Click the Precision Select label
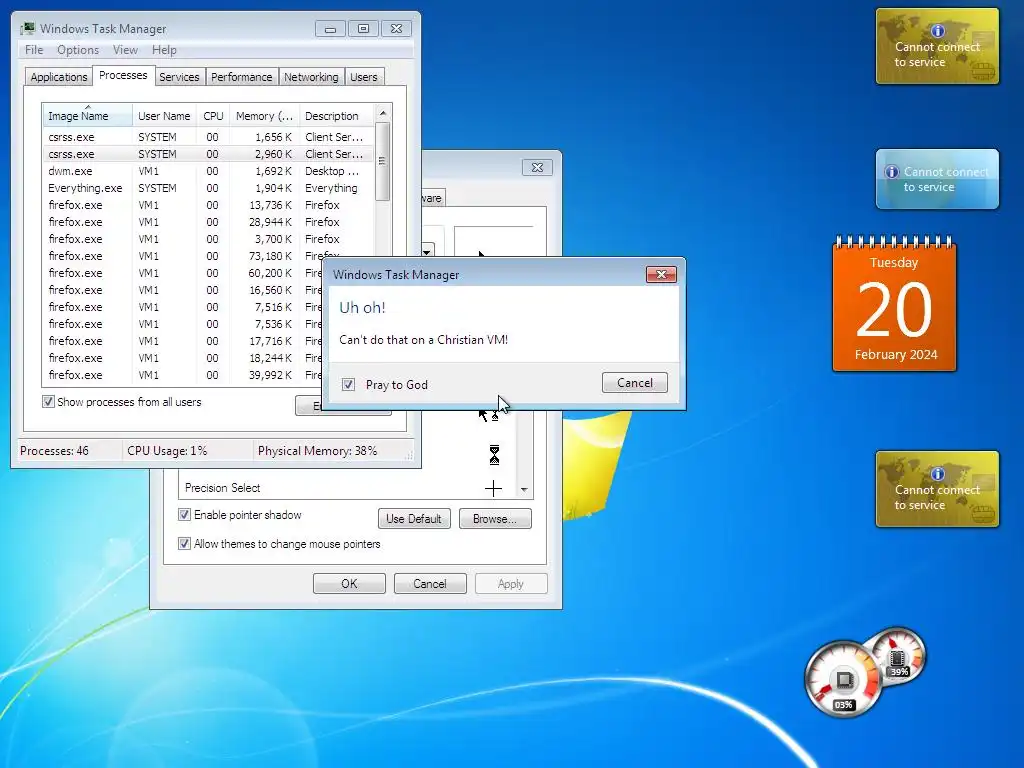This screenshot has height=768, width=1024. [x=222, y=488]
